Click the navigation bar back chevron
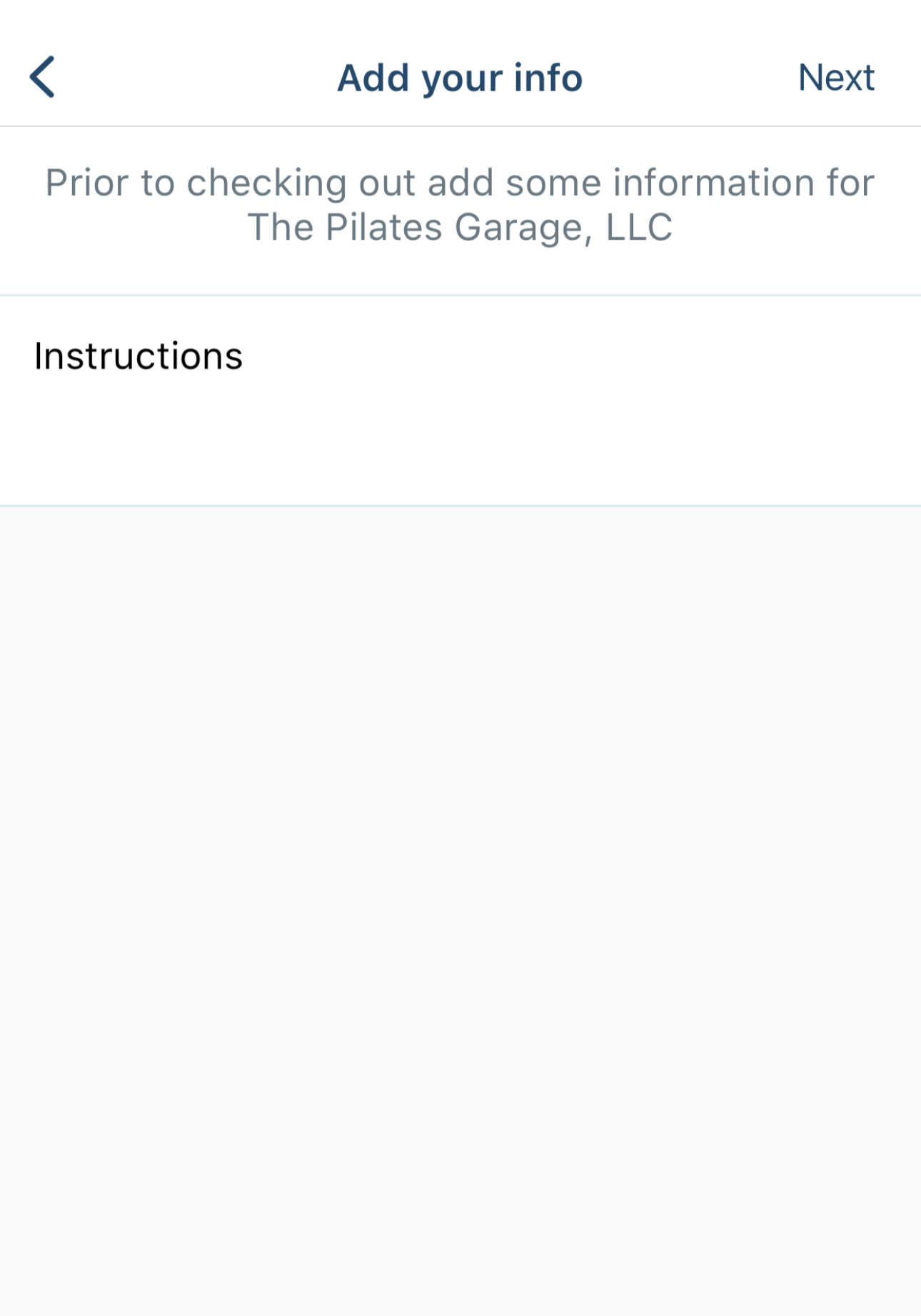 pos(42,77)
